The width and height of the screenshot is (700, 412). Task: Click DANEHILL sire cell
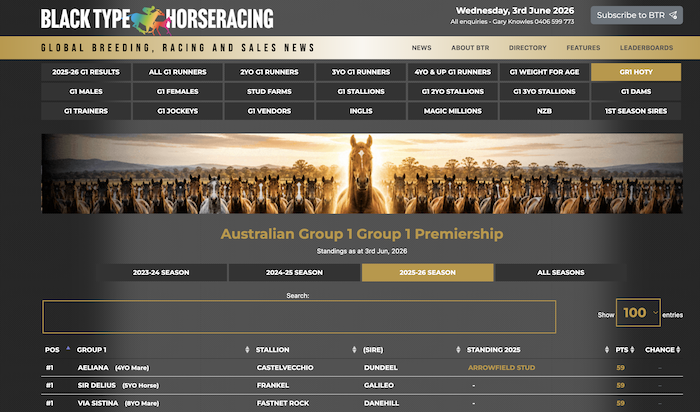381,403
